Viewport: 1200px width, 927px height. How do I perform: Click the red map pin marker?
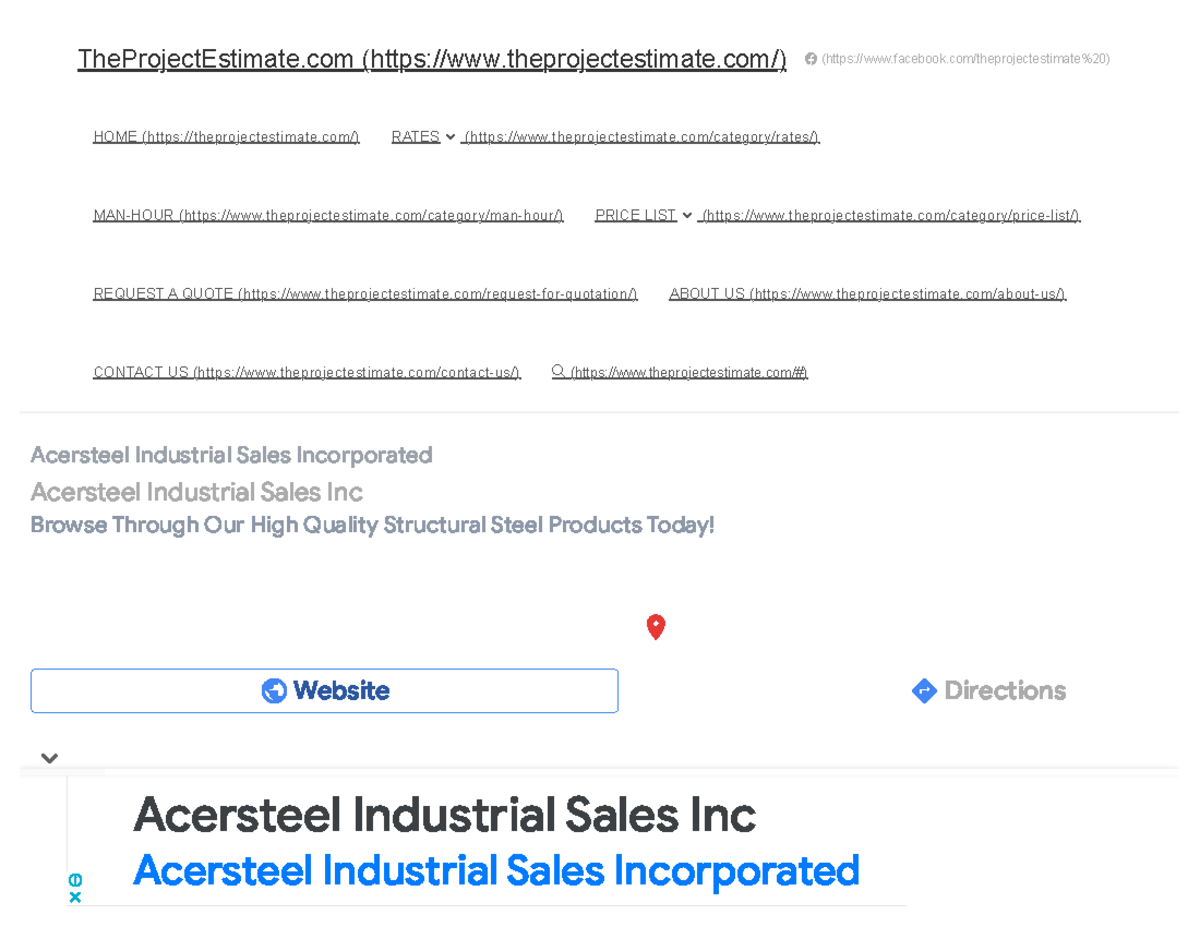click(x=656, y=627)
